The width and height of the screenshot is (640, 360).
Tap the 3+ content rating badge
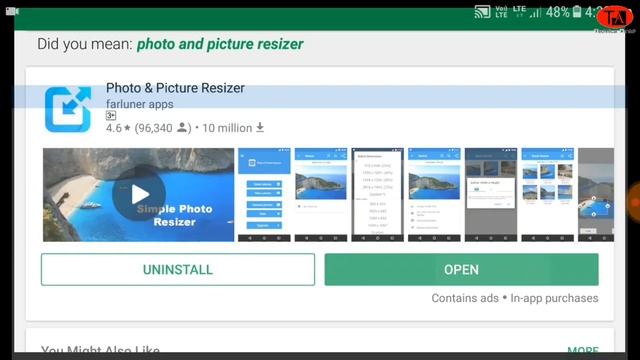point(111,116)
